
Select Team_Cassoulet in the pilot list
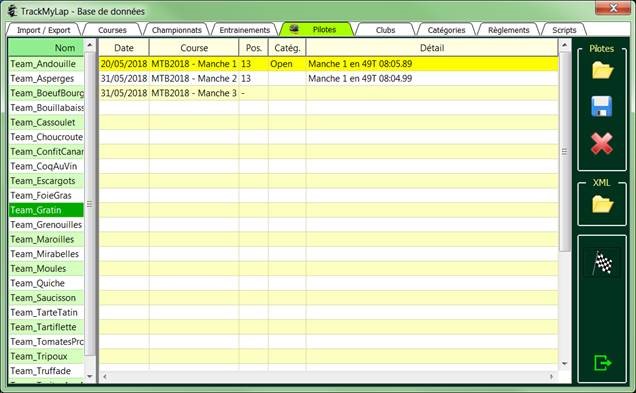[x=46, y=122]
